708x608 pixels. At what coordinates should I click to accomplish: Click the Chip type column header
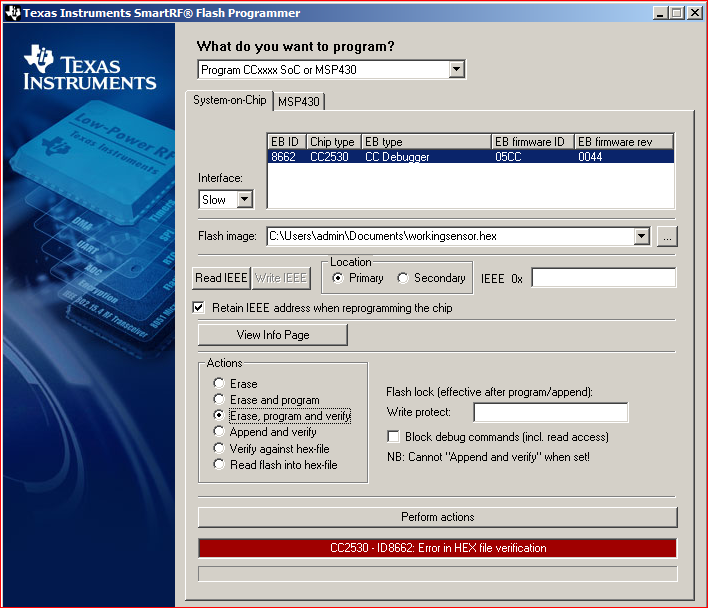(x=334, y=142)
